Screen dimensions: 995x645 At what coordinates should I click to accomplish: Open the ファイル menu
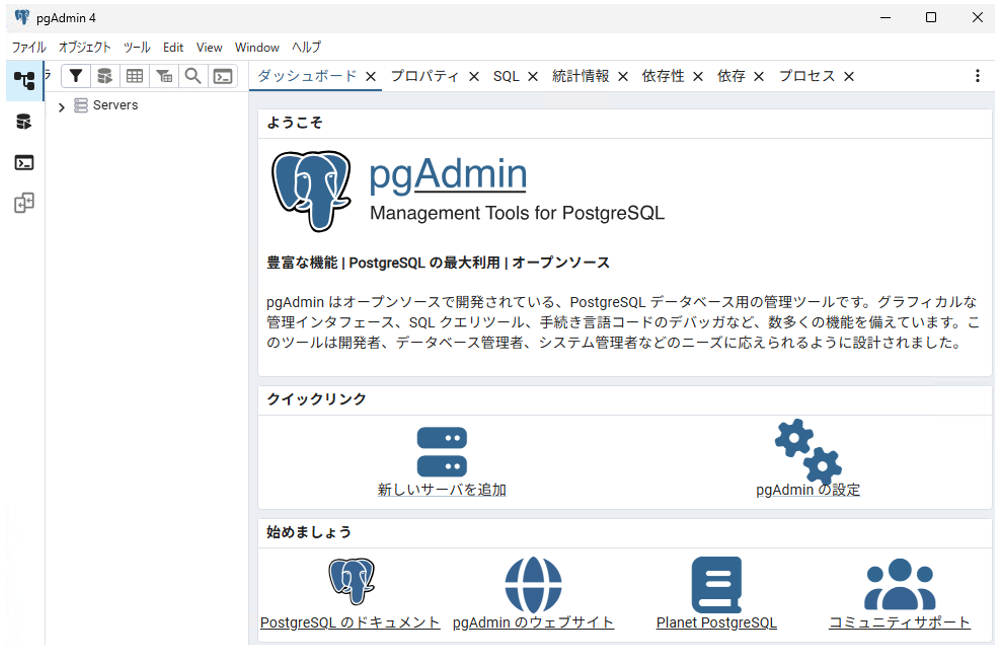(x=29, y=48)
